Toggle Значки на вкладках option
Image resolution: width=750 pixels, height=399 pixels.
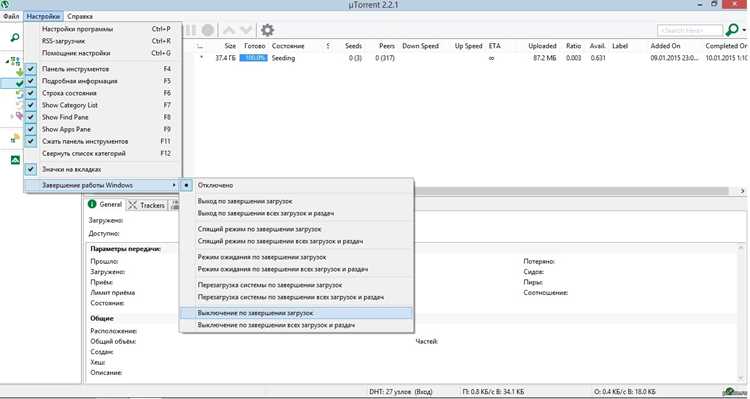point(103,169)
